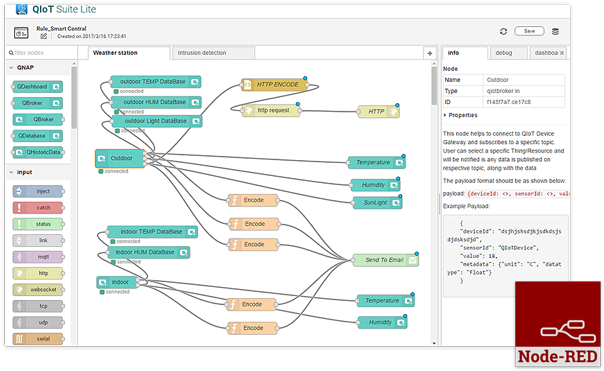The width and height of the screenshot is (604, 371).
Task: Select the QDashboard palette node
Action: click(x=37, y=87)
